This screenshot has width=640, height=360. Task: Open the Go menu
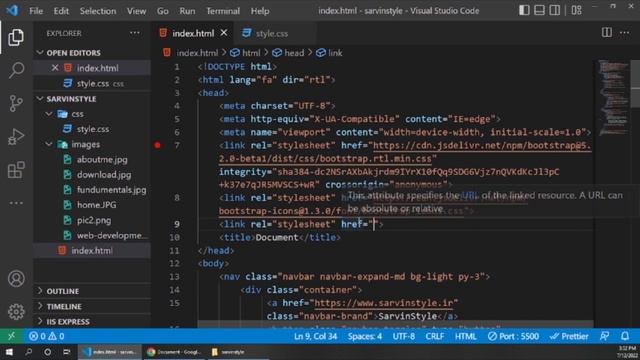[162, 11]
